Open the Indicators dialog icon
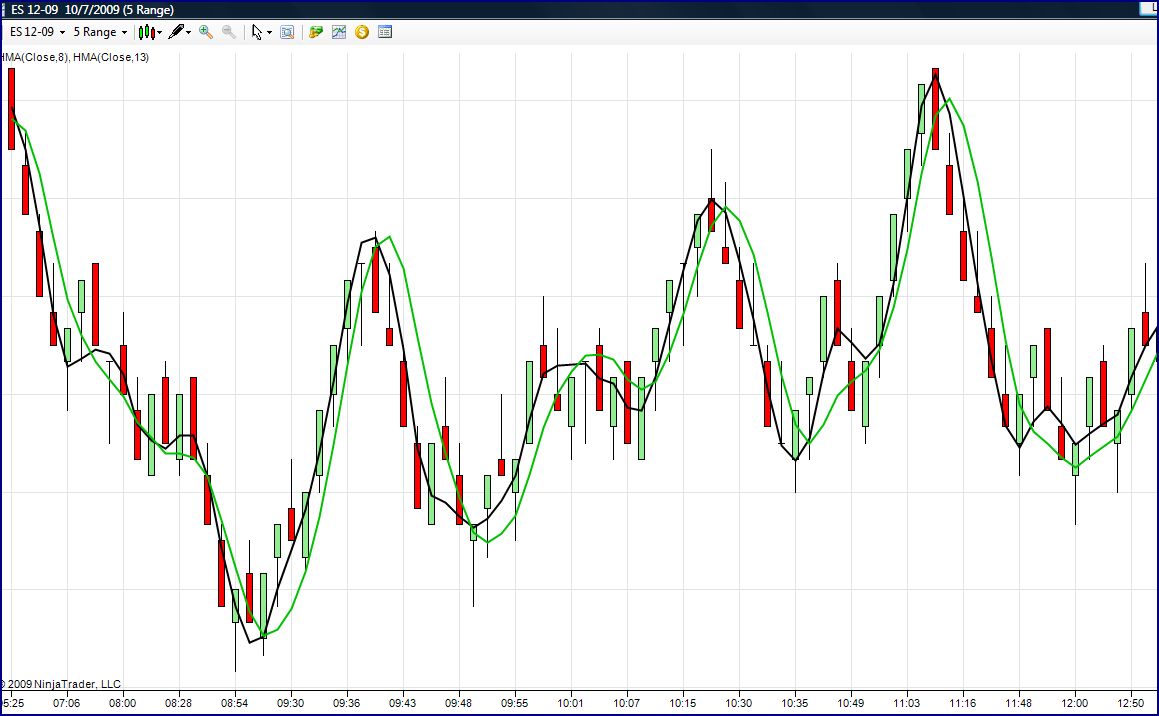 click(x=339, y=32)
